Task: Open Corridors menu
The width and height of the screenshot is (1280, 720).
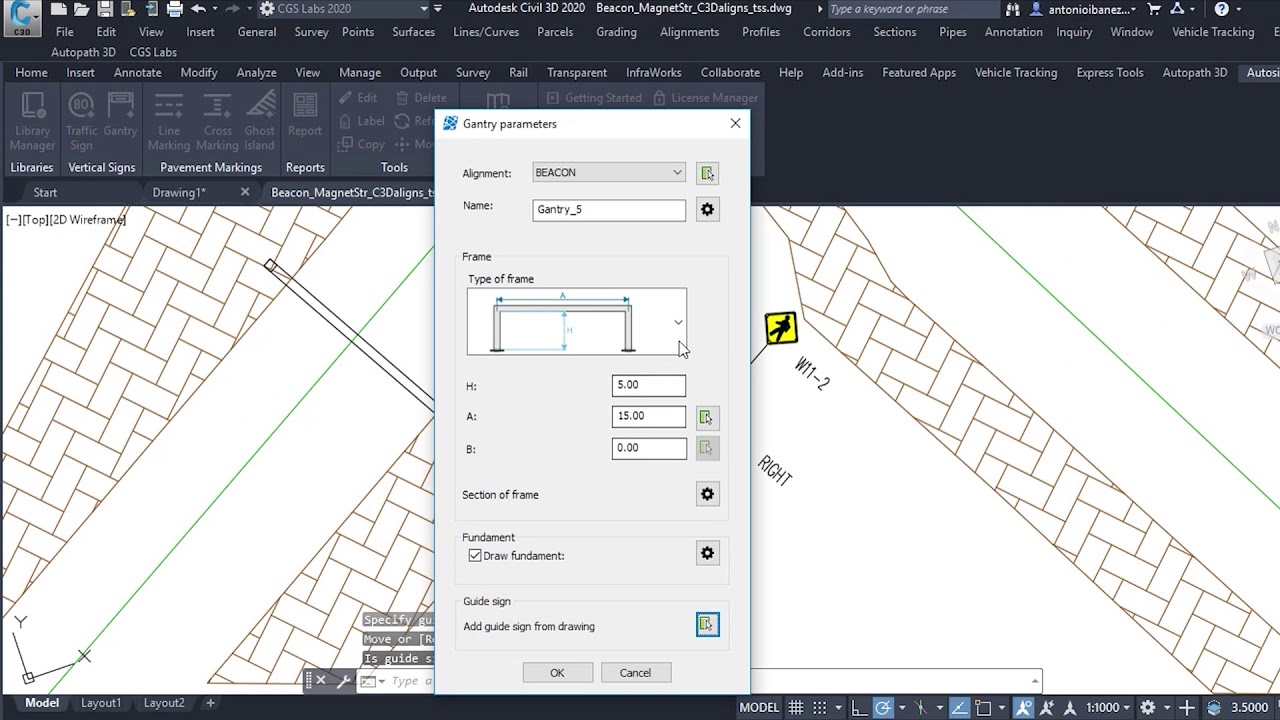Action: point(826,32)
